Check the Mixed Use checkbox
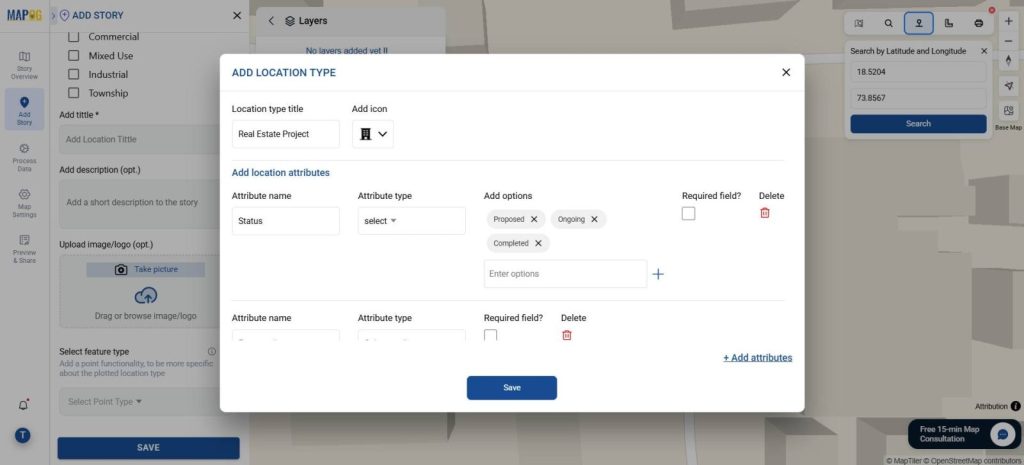Viewport: 1024px width, 465px height. [74, 56]
